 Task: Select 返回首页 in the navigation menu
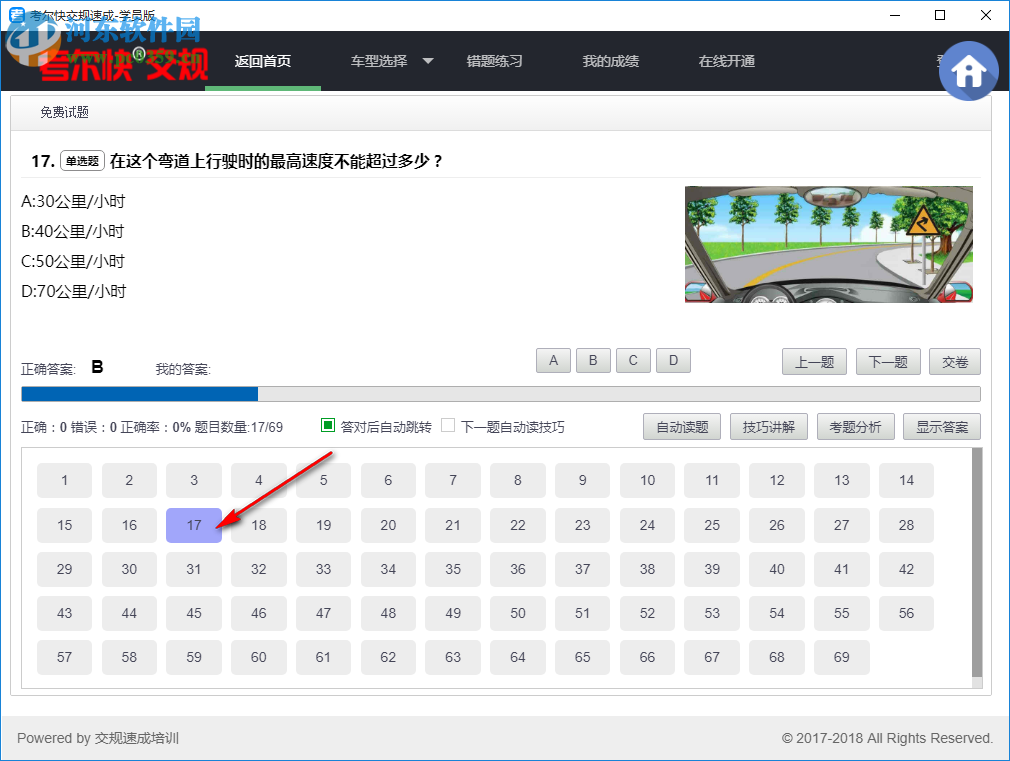pyautogui.click(x=262, y=60)
